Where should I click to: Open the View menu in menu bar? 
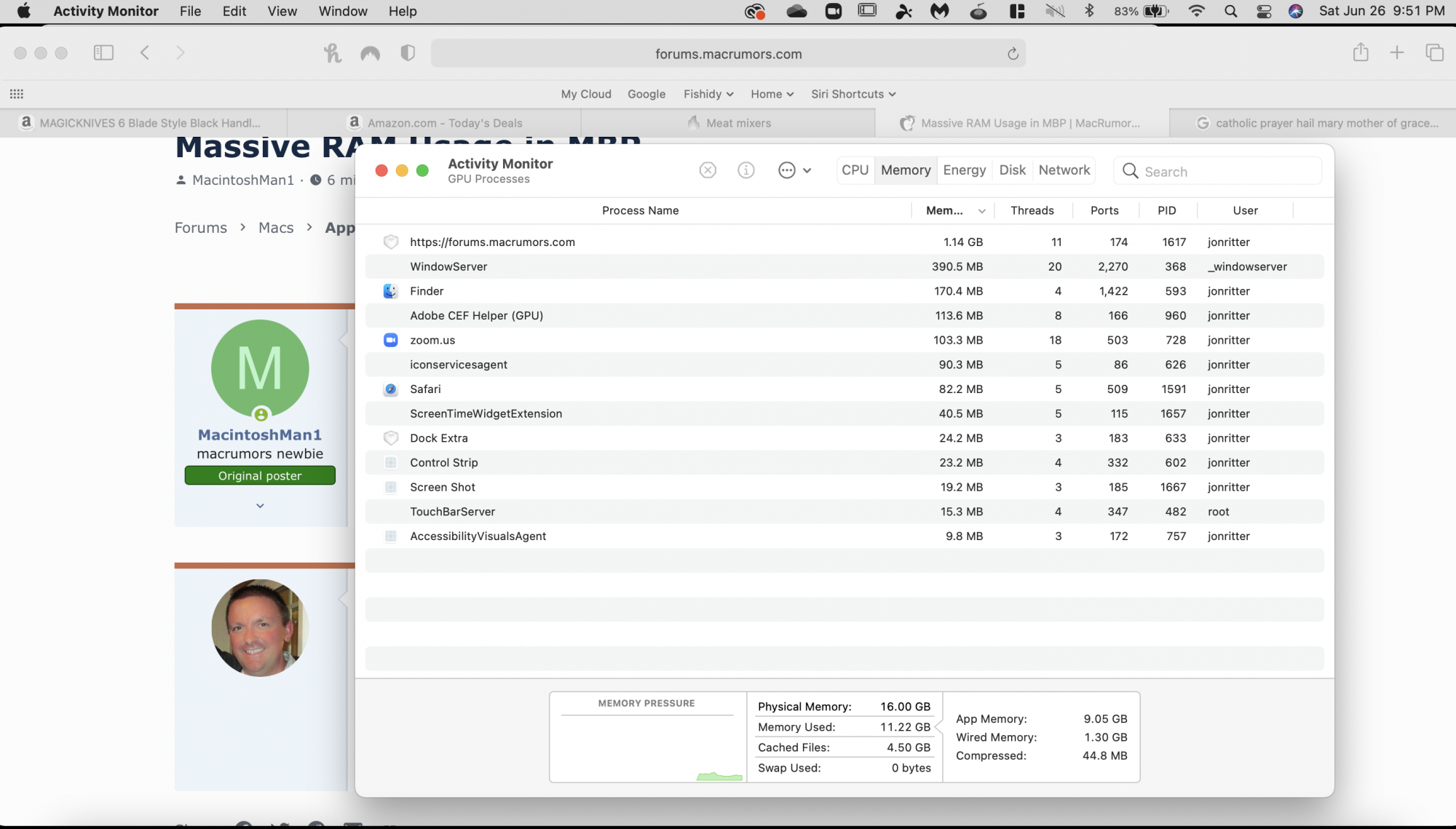coord(282,11)
